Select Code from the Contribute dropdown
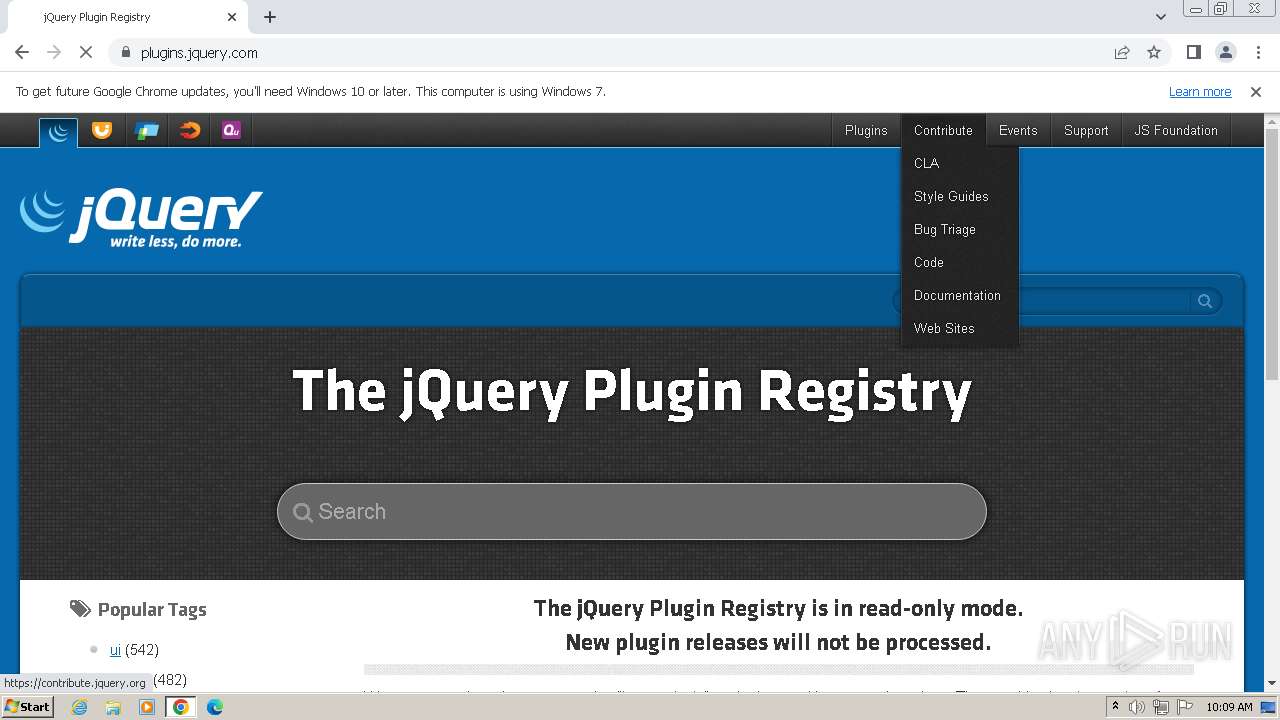This screenshot has width=1280, height=720. coord(960,262)
